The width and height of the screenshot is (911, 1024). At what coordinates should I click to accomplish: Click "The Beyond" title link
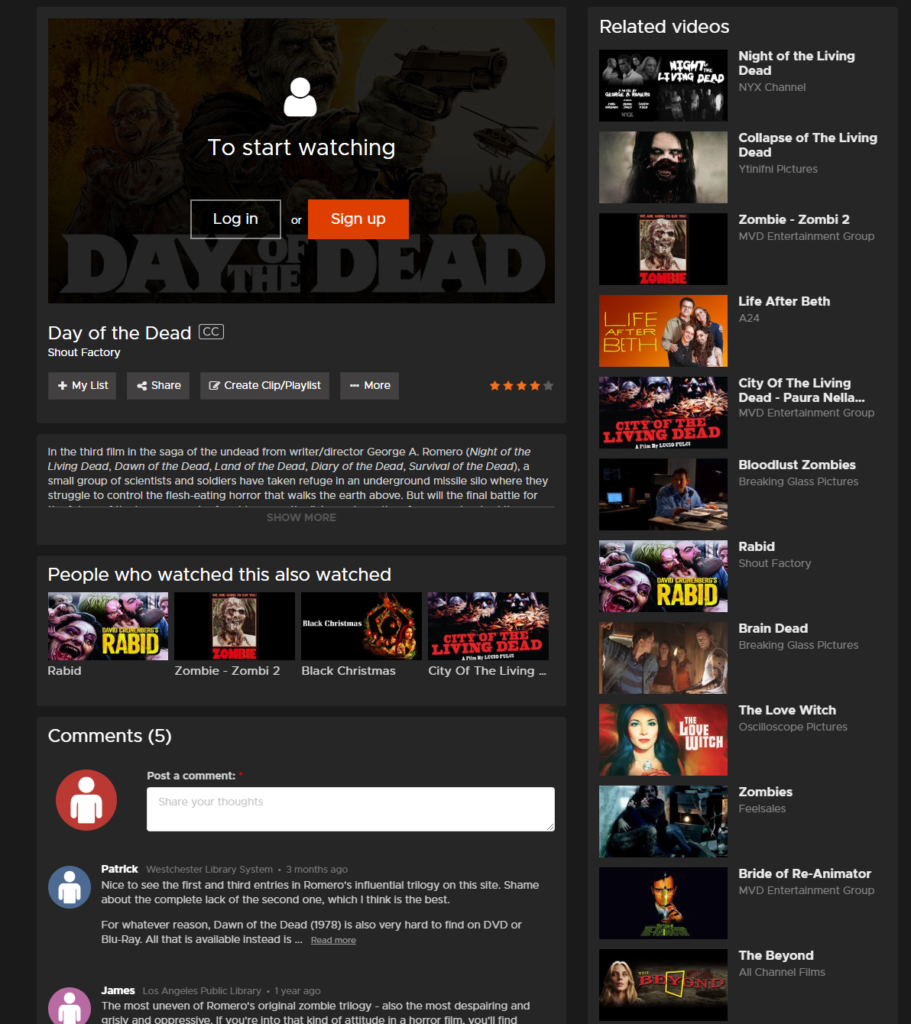(776, 955)
